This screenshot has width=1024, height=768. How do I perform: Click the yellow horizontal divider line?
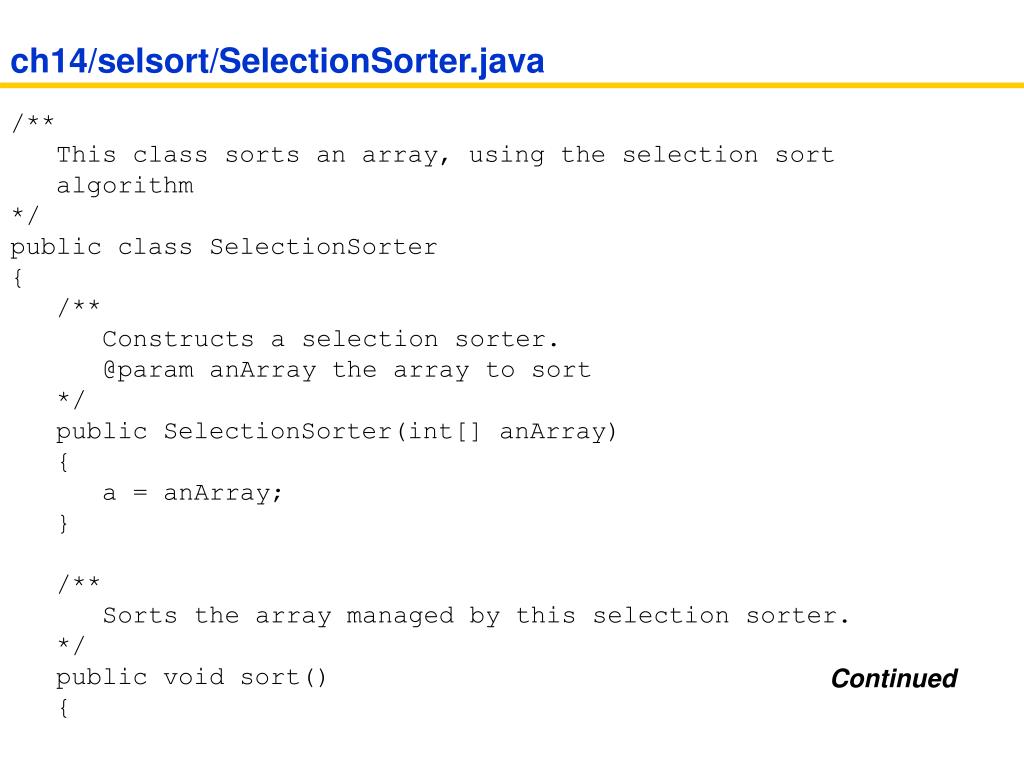pyautogui.click(x=512, y=85)
